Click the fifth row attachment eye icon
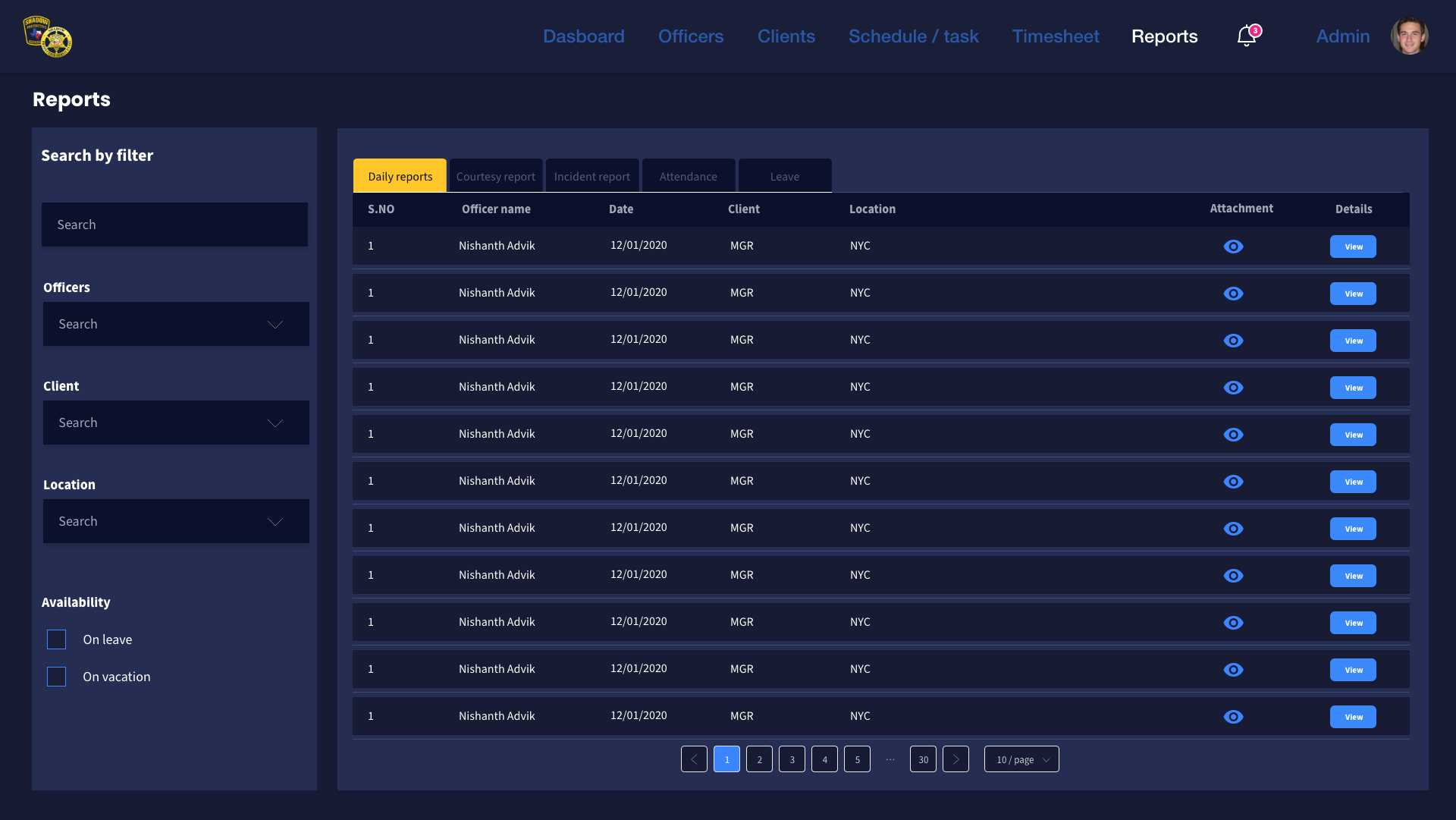This screenshot has width=1456, height=820. 1233,435
